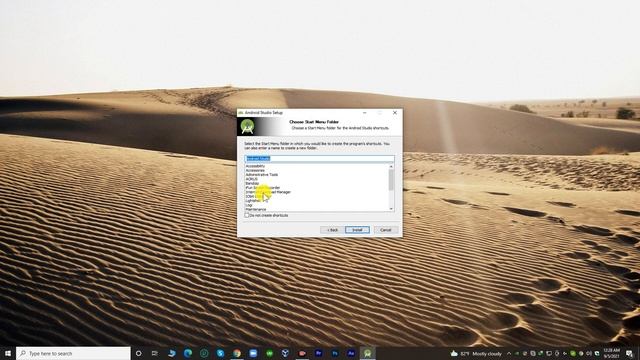Open the weather widget showing Mostly cloudy
Image resolution: width=640 pixels, height=360 pixels.
tap(476, 353)
